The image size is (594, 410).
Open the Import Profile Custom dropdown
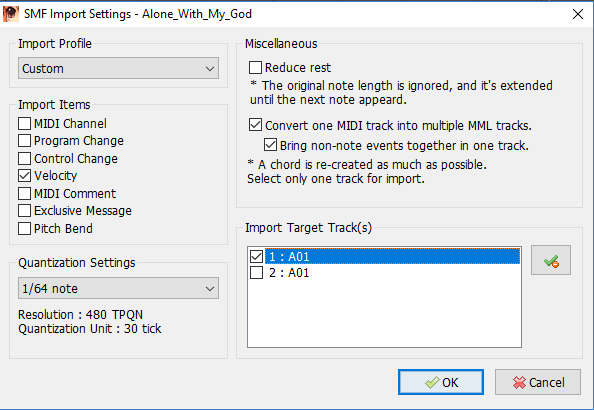[x=118, y=68]
